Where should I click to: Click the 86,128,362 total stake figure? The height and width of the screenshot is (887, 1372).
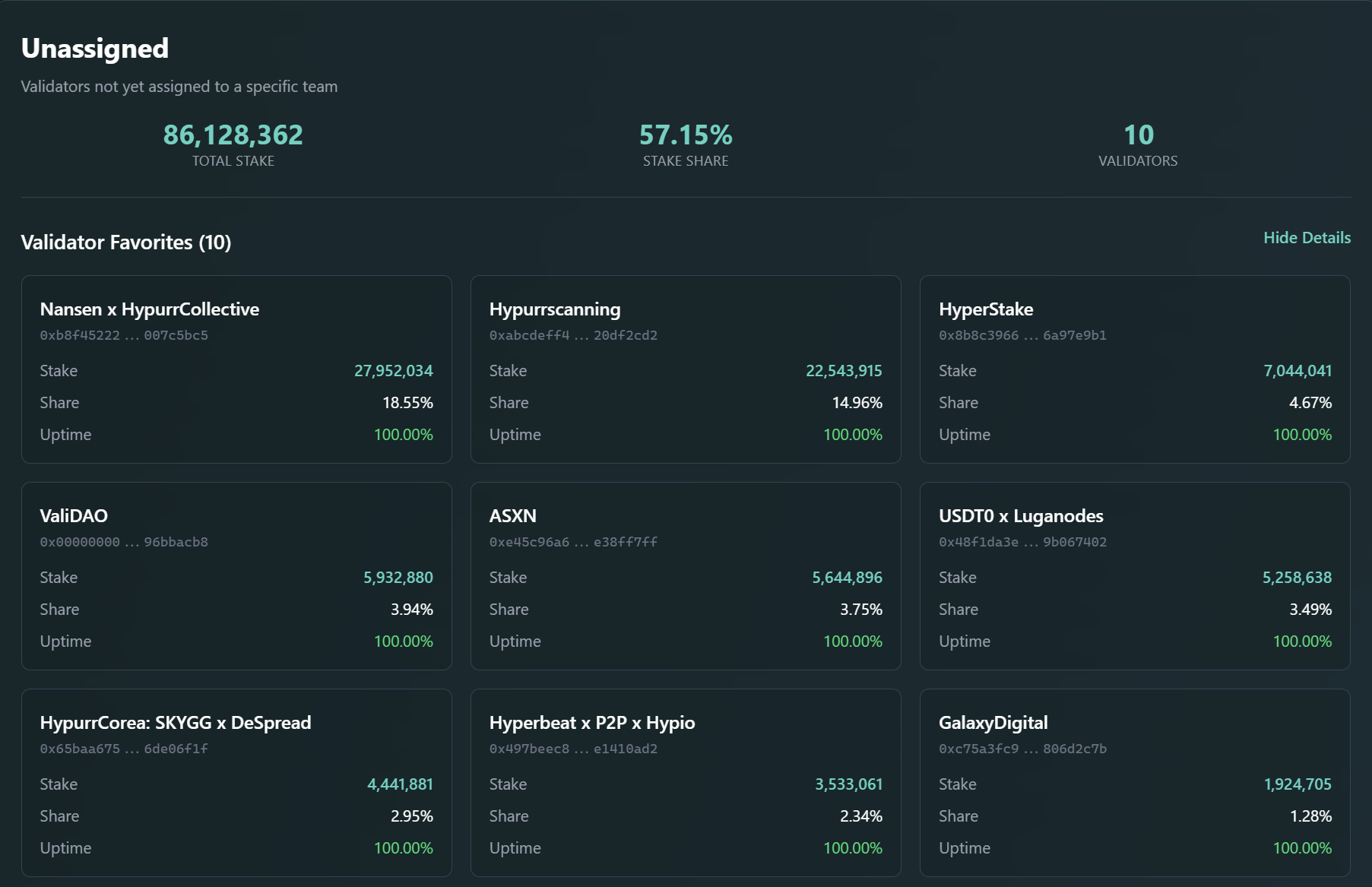click(x=233, y=135)
